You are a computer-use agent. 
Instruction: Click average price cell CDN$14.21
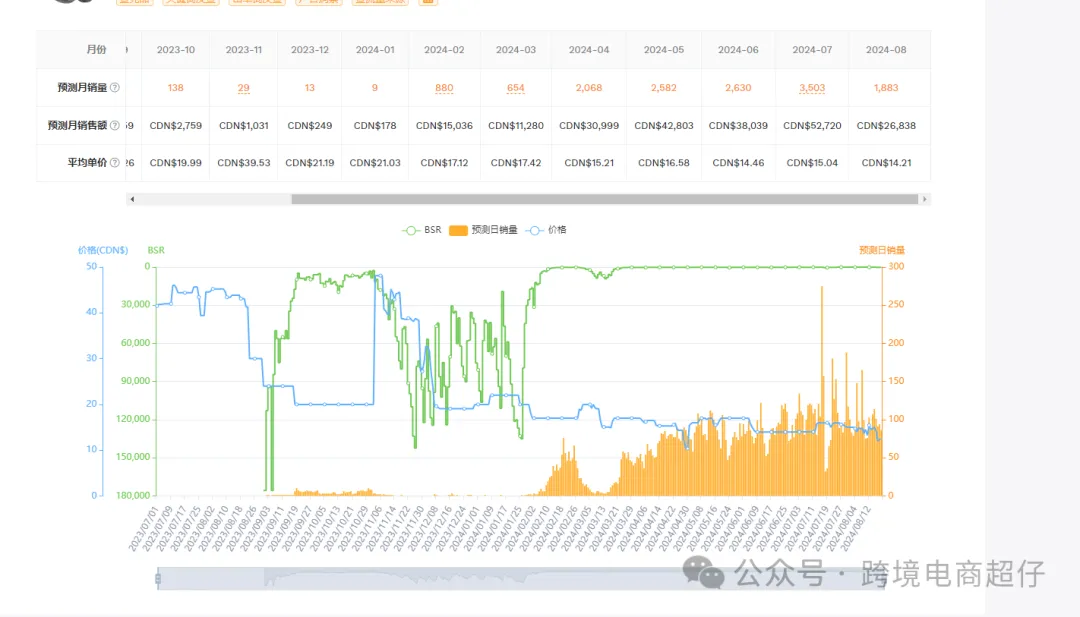pos(886,163)
